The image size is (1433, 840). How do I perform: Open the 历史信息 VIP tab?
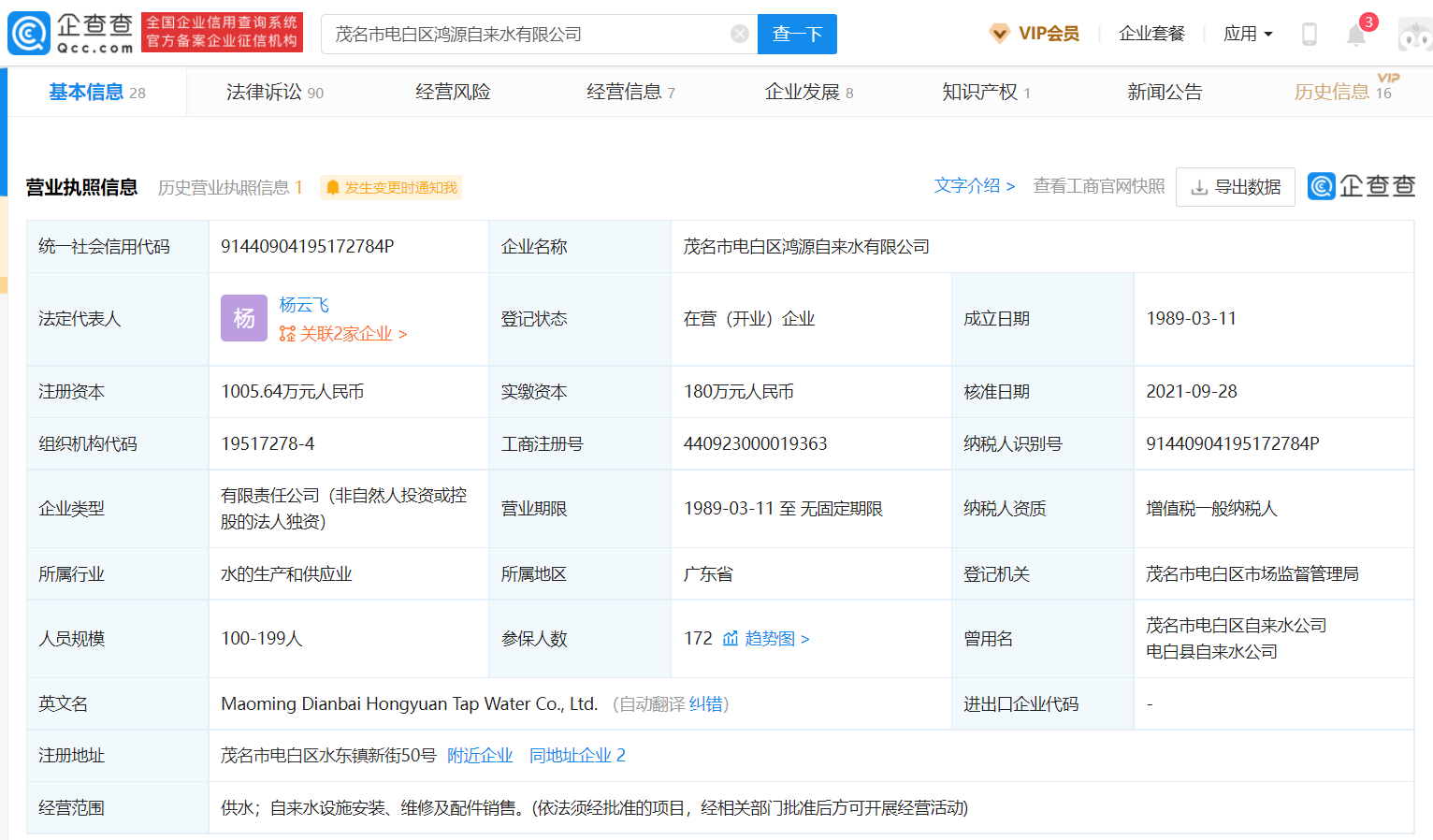[1341, 92]
